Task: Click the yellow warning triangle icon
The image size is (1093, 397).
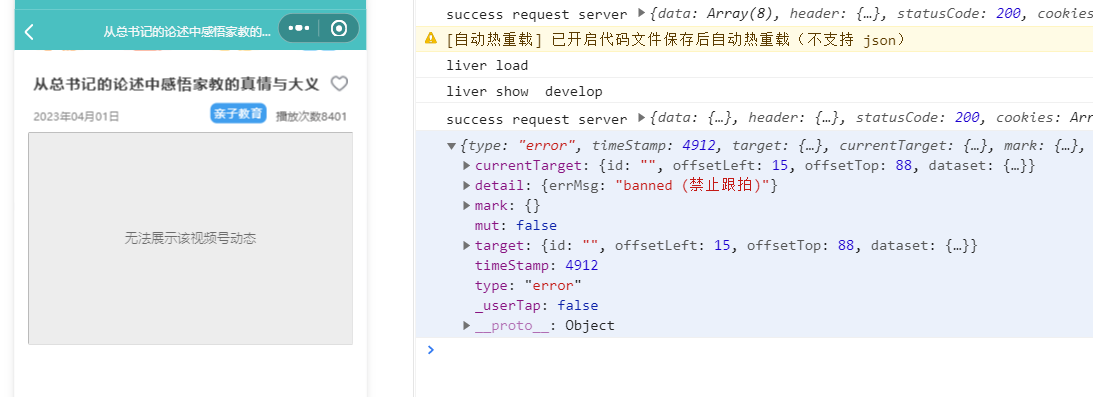Action: click(431, 38)
